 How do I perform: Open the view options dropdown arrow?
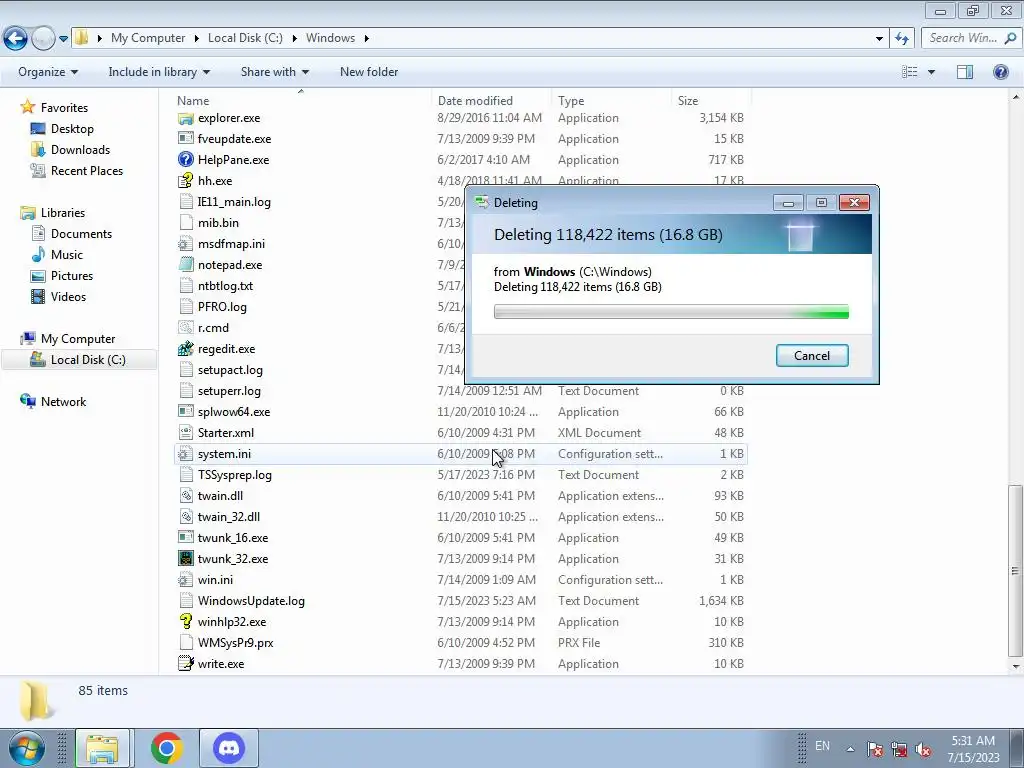tap(931, 72)
